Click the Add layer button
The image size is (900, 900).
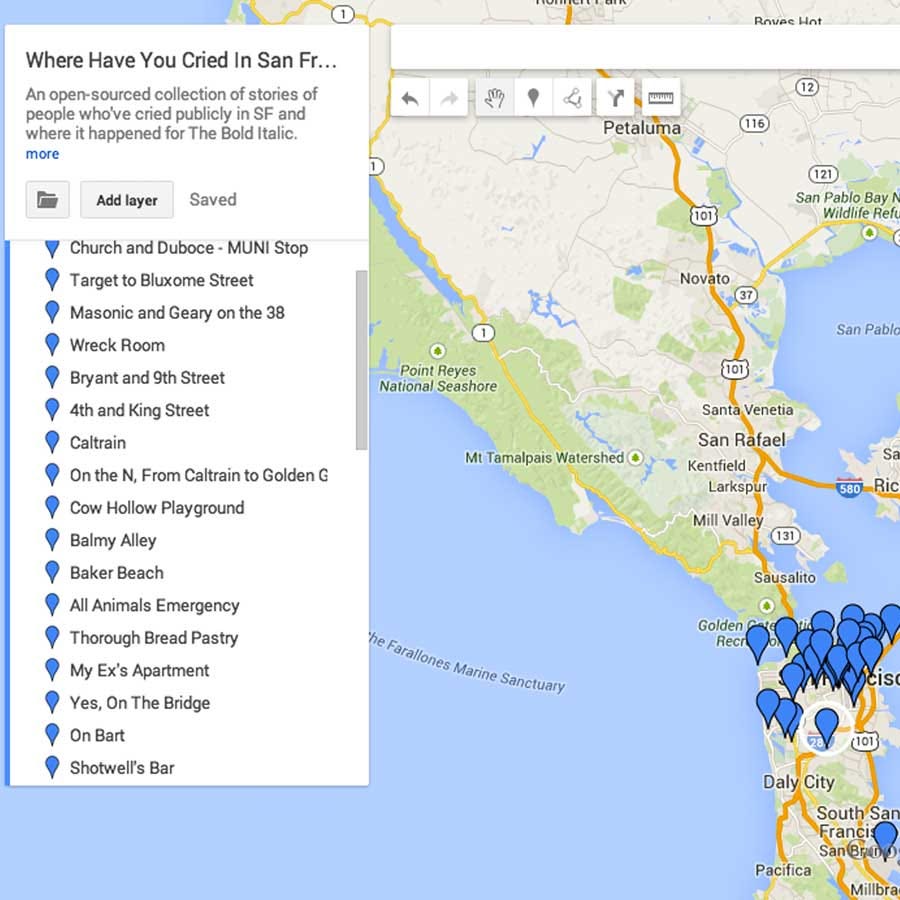pyautogui.click(x=126, y=200)
